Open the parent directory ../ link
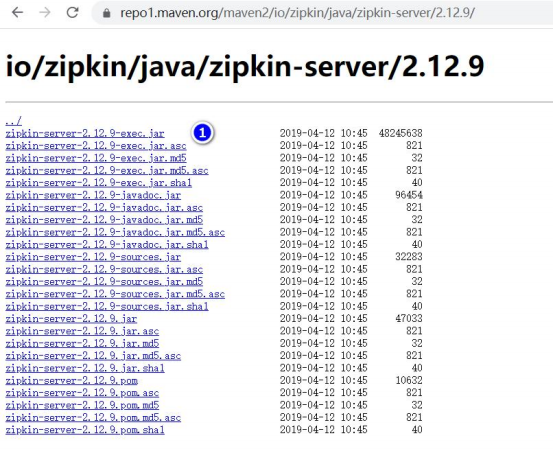This screenshot has height=451, width=553. (x=13, y=121)
